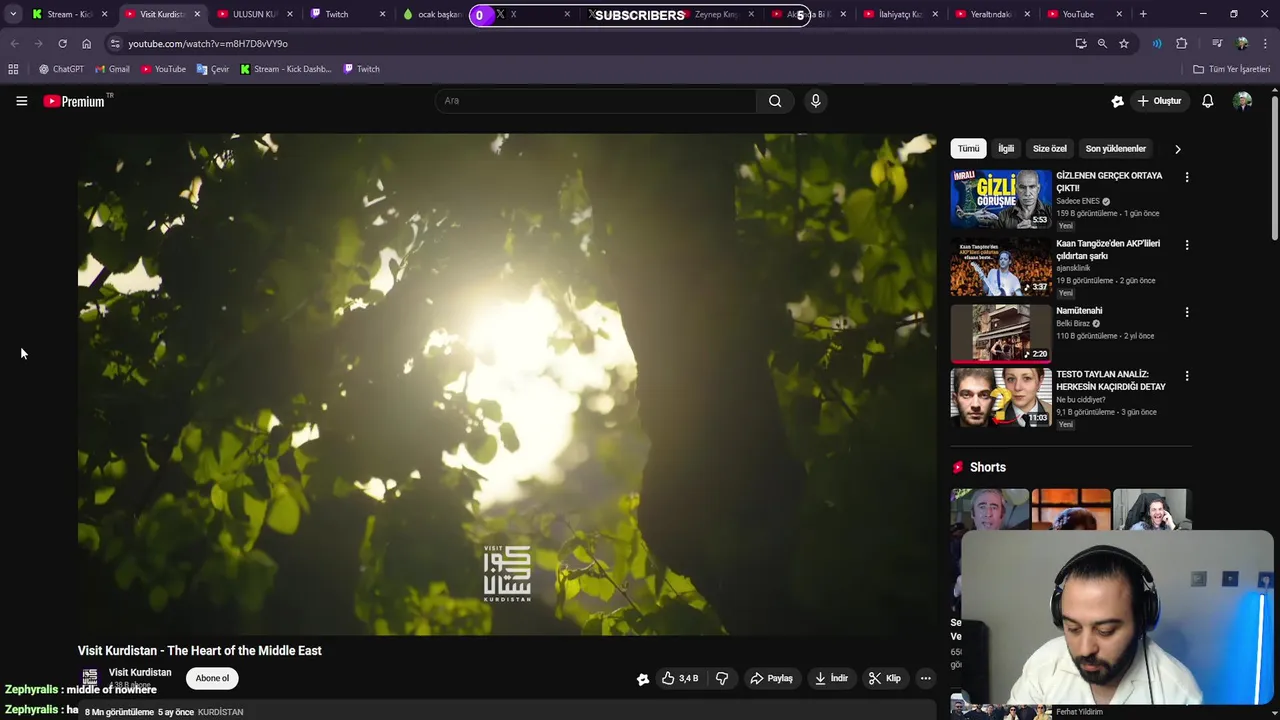Open GİZLİ GÖRÜŞME video thumbnail

tap(1000, 199)
